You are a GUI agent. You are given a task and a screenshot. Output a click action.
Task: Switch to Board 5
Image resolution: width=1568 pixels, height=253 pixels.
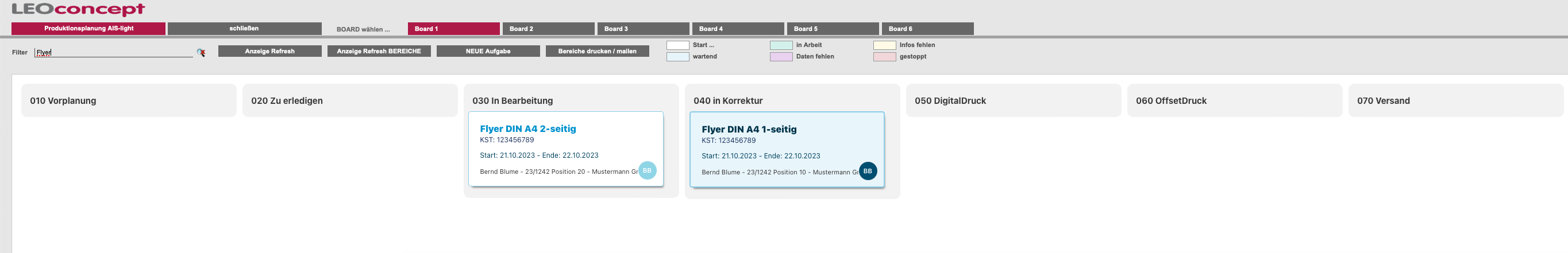tap(832, 29)
